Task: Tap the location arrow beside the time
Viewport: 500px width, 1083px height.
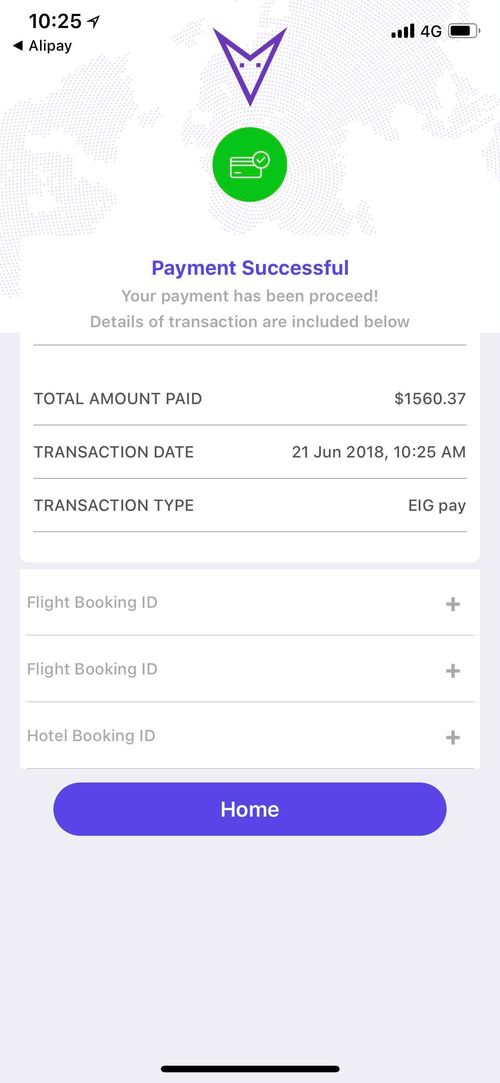Action: coord(93,21)
